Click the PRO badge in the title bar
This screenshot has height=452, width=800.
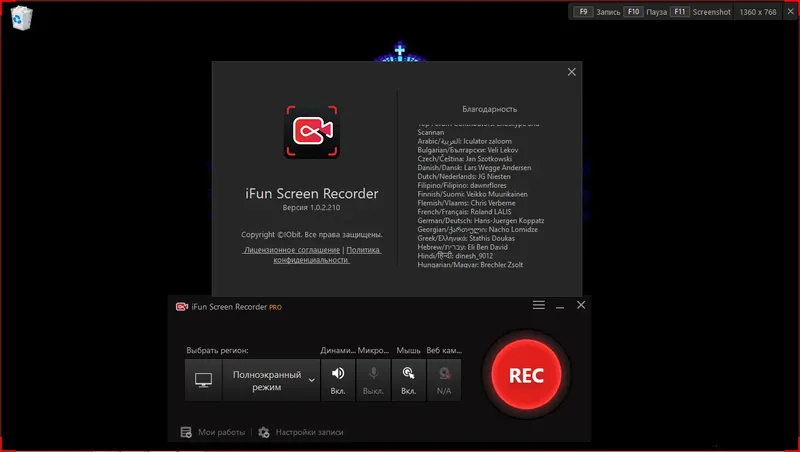(276, 307)
